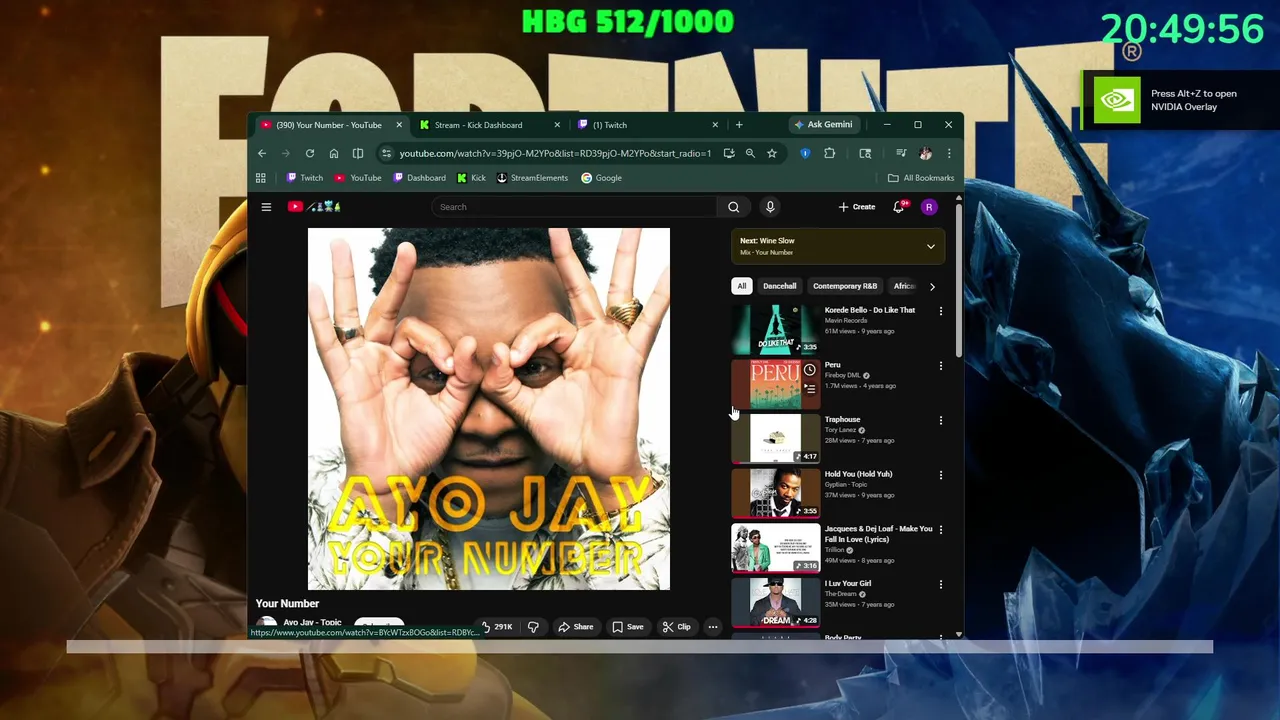Open the YouTube guide hamburger menu

[266, 207]
